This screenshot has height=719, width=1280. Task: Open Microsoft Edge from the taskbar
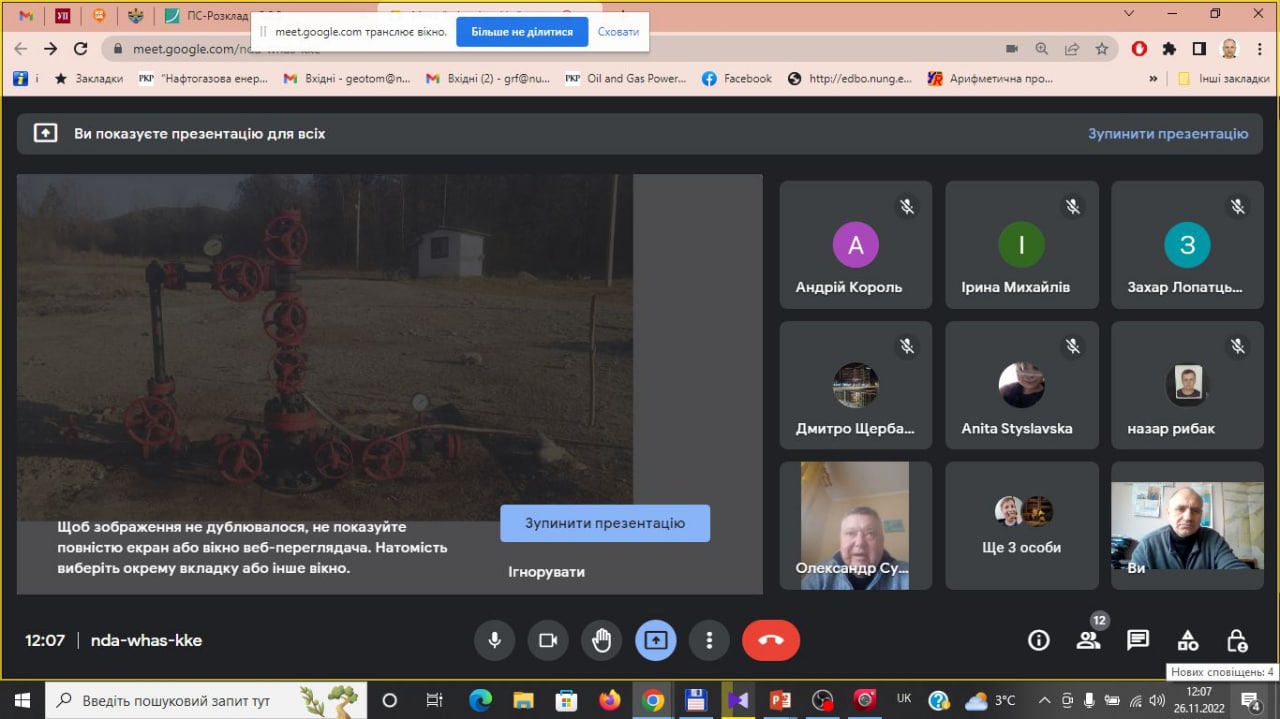tap(479, 700)
